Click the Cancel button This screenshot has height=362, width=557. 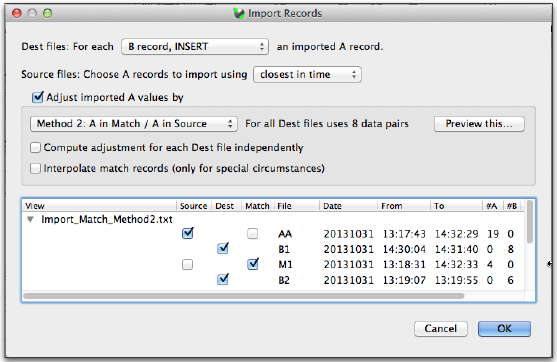440,329
